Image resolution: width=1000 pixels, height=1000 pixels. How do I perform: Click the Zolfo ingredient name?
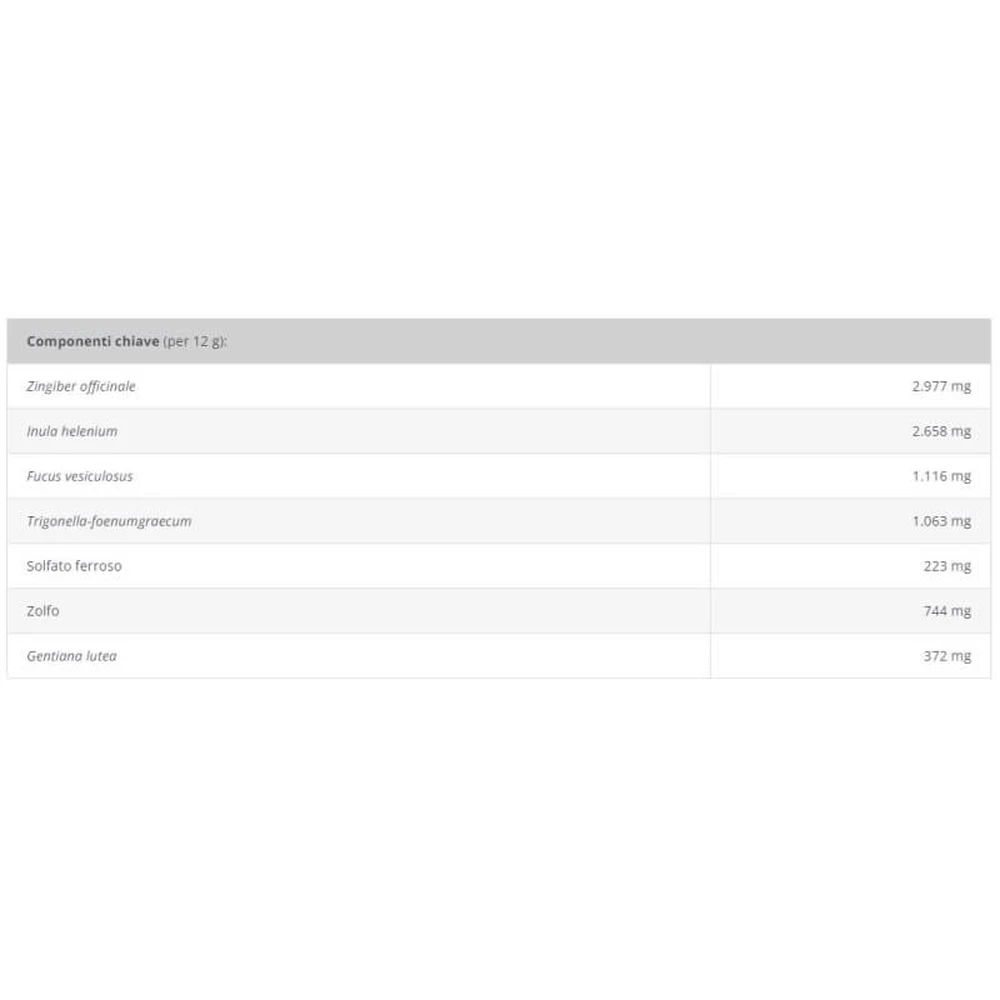[x=43, y=610]
